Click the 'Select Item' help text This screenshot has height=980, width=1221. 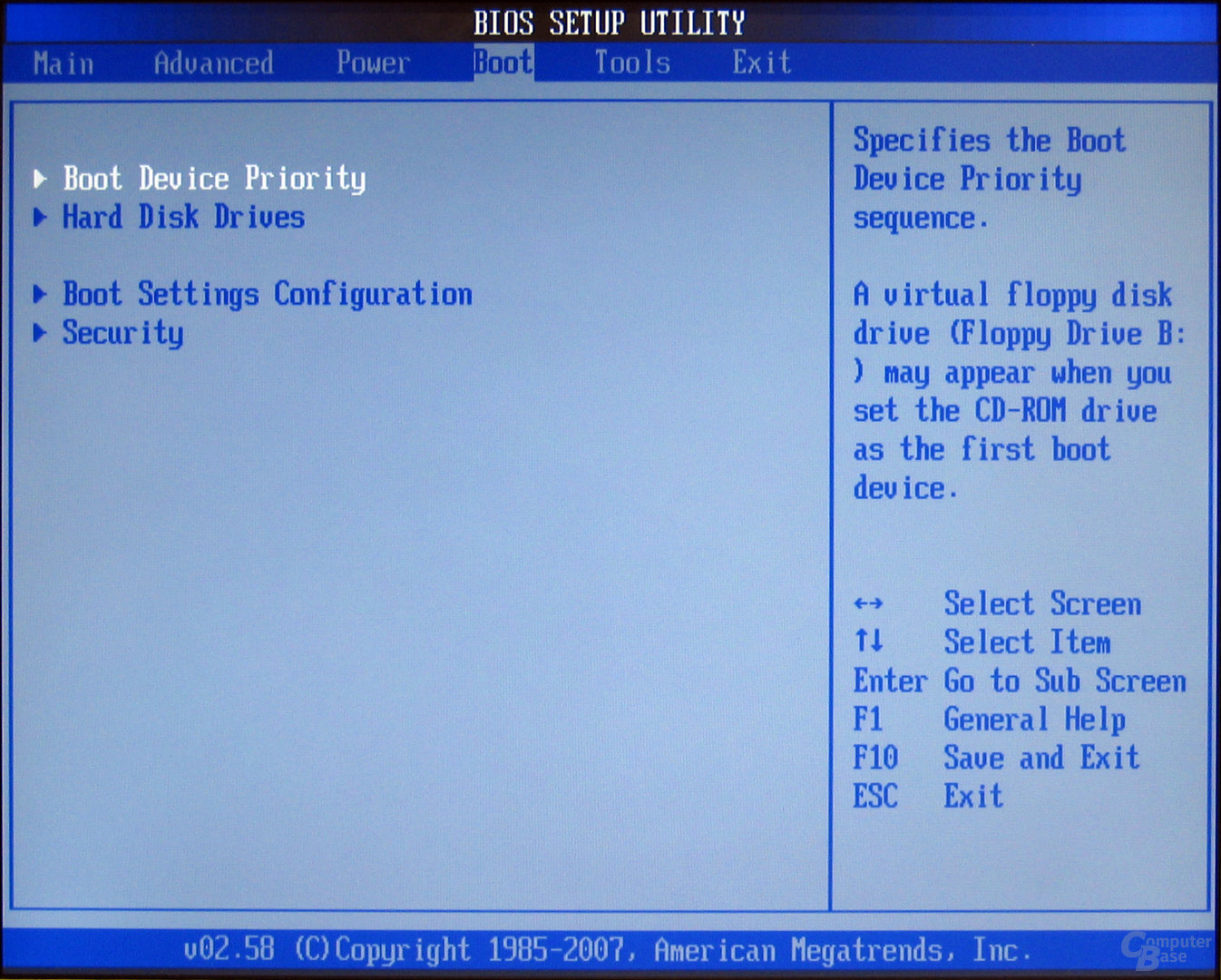coord(1027,642)
